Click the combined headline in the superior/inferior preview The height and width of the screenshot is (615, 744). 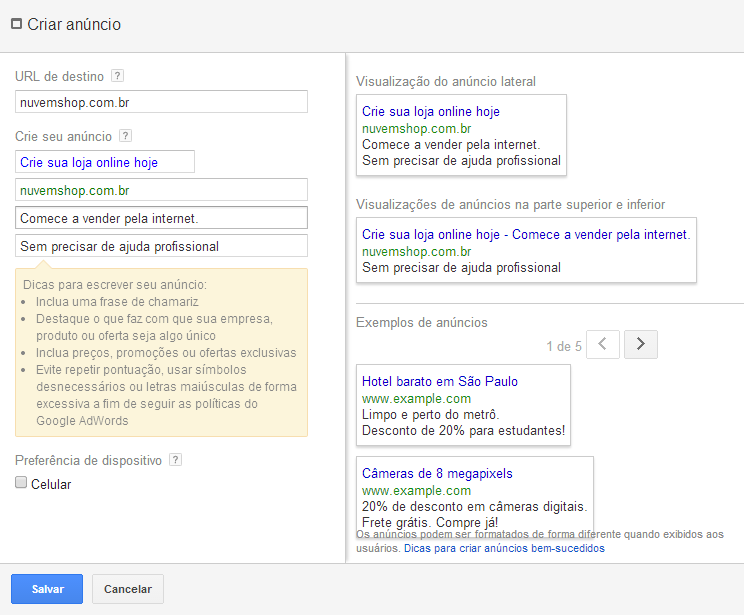click(526, 234)
